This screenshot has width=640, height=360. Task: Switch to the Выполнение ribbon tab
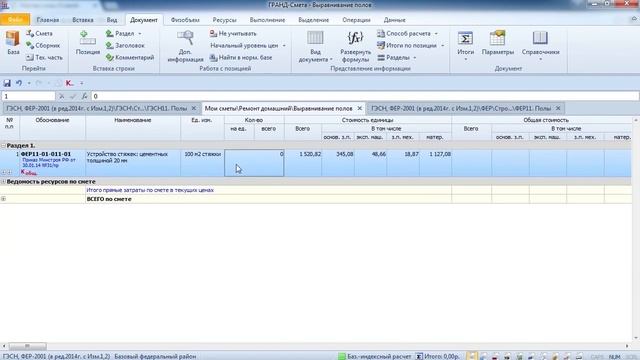267,20
